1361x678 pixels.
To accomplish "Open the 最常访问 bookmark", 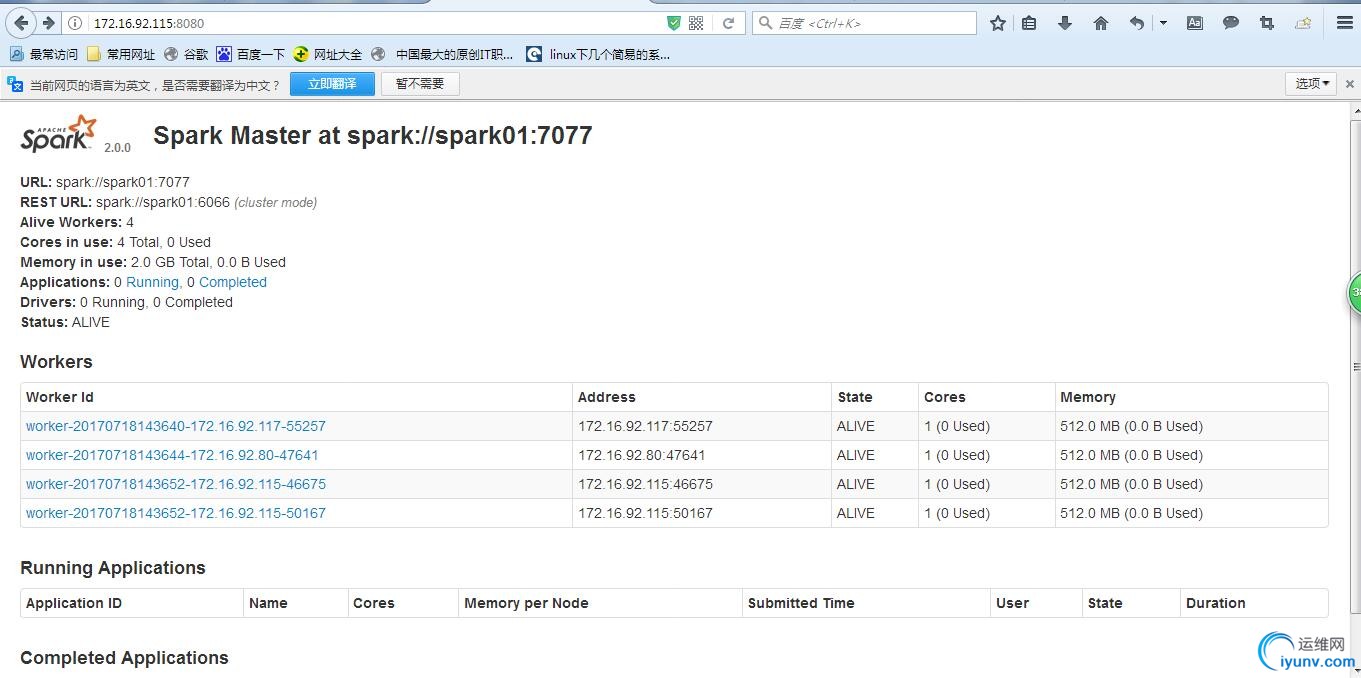I will pos(44,54).
